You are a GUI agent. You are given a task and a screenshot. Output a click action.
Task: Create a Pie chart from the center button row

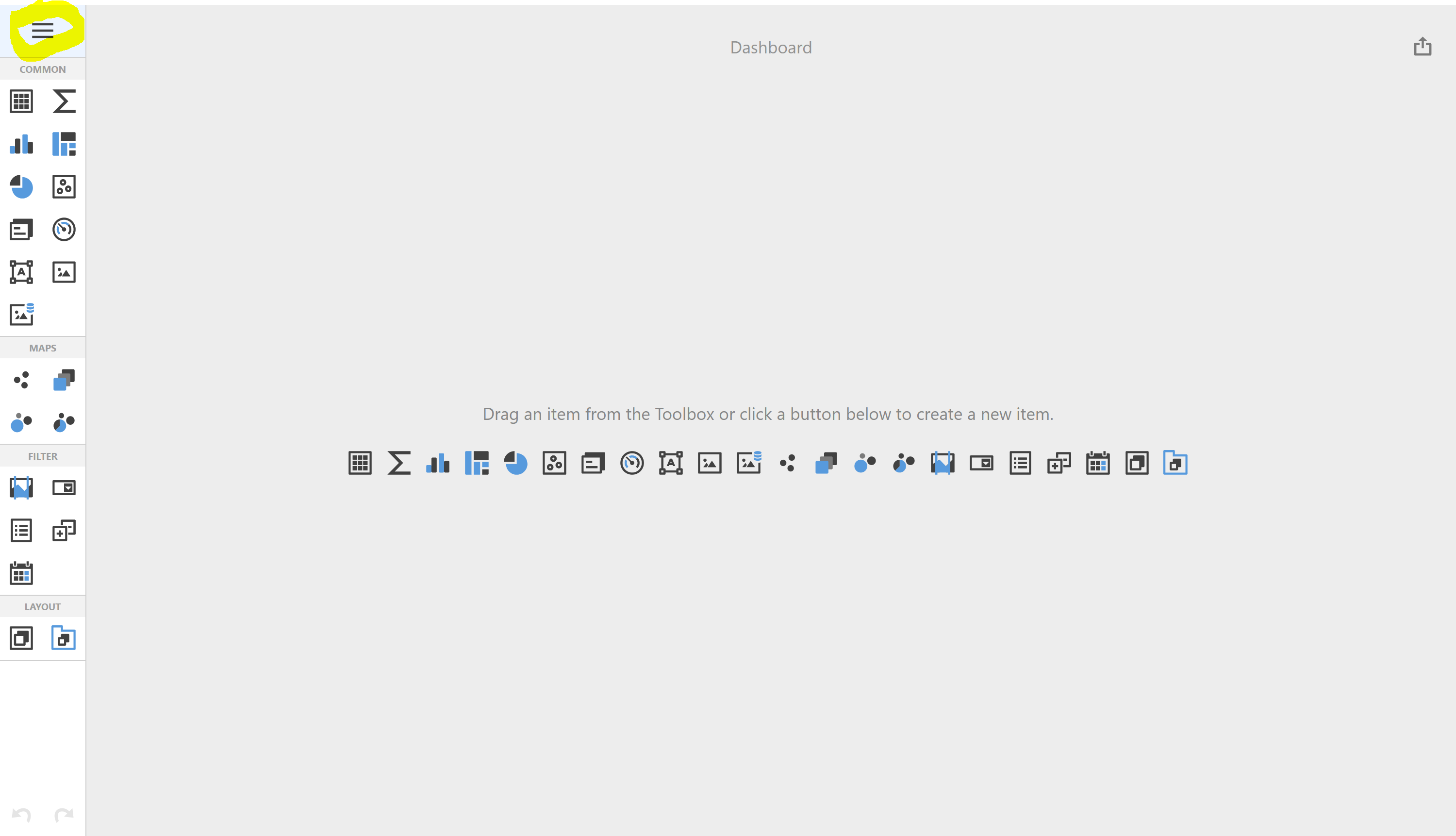(x=515, y=463)
